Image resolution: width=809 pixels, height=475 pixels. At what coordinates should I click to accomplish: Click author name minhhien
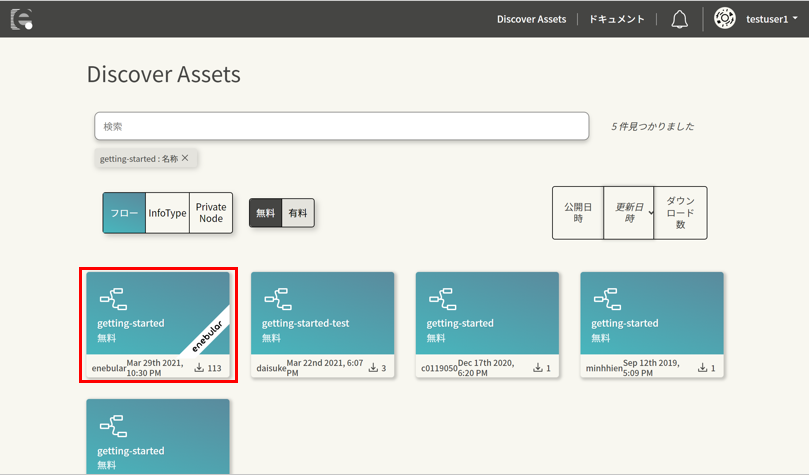point(604,368)
